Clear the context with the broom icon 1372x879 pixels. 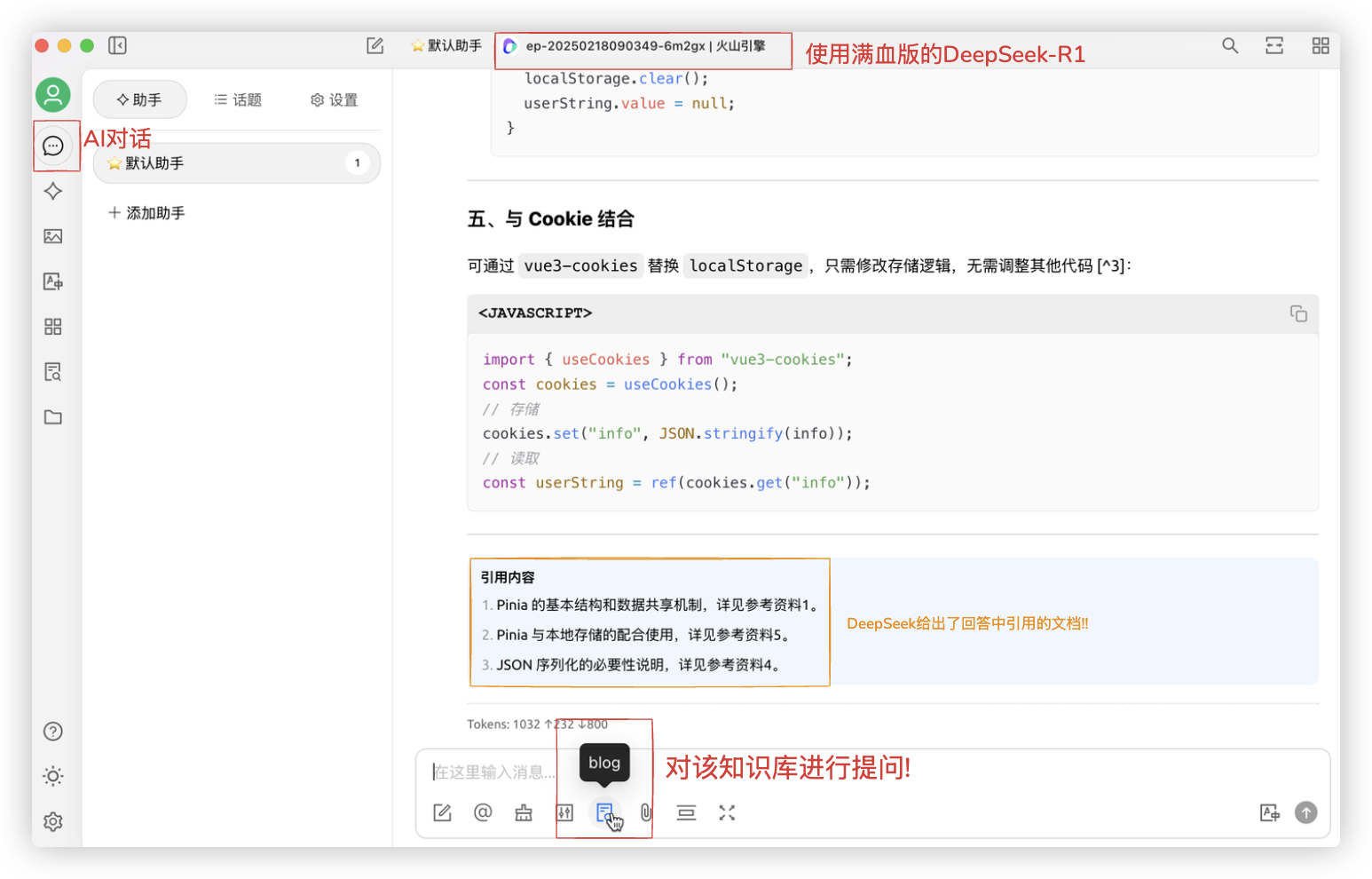(x=523, y=812)
